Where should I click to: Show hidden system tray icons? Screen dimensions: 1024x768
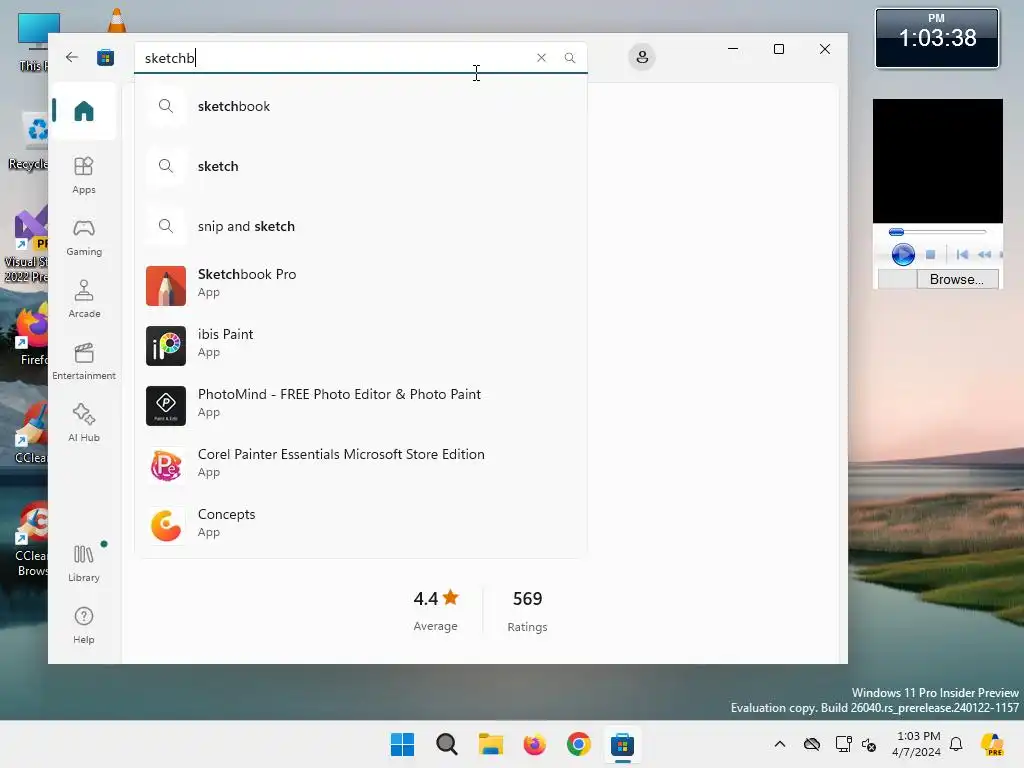(780, 744)
